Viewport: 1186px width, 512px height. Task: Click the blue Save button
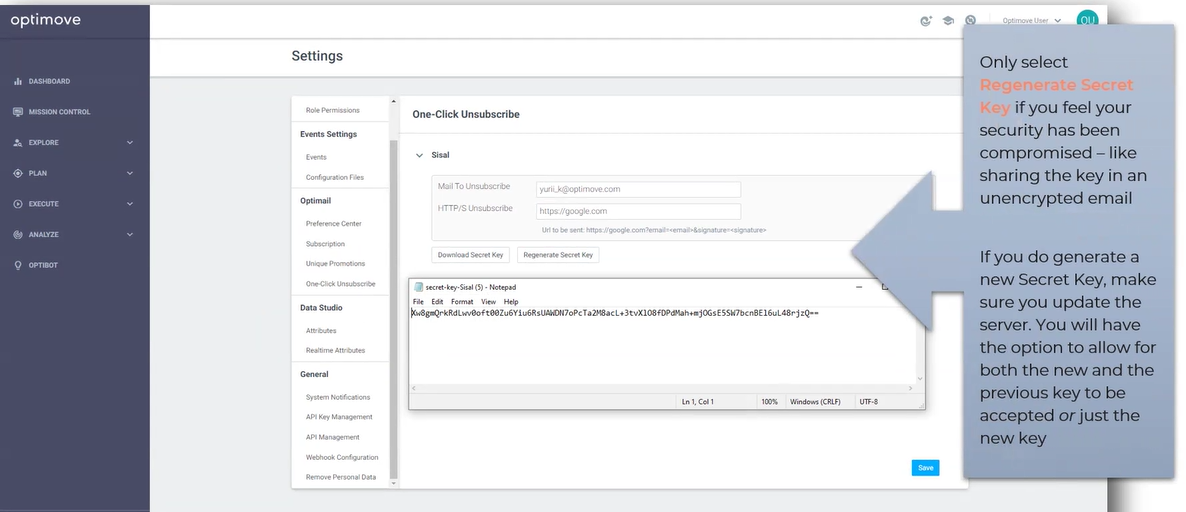click(x=926, y=468)
